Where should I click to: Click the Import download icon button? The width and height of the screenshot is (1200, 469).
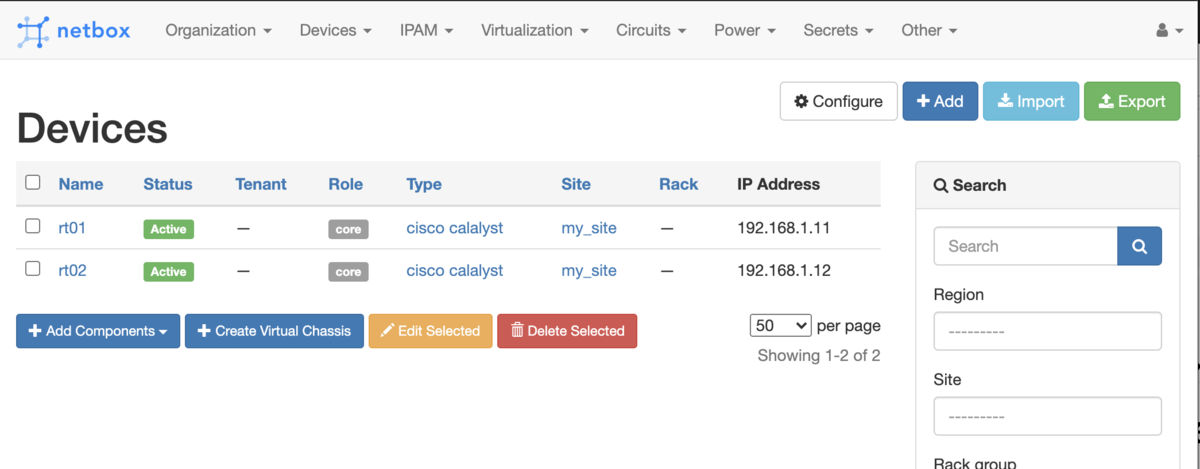[x=1005, y=101]
